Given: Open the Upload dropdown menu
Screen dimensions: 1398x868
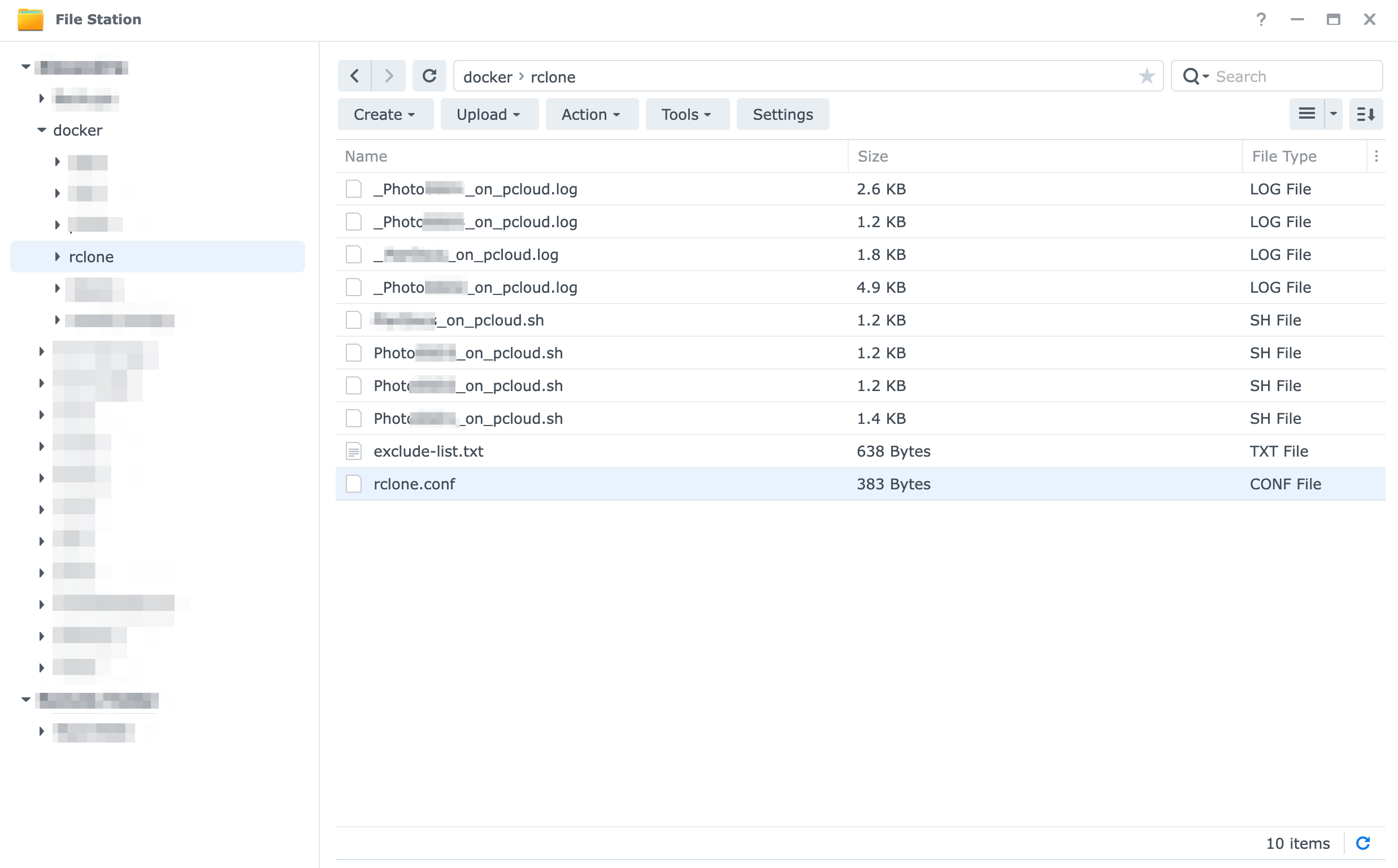Looking at the screenshot, I should click(488, 114).
